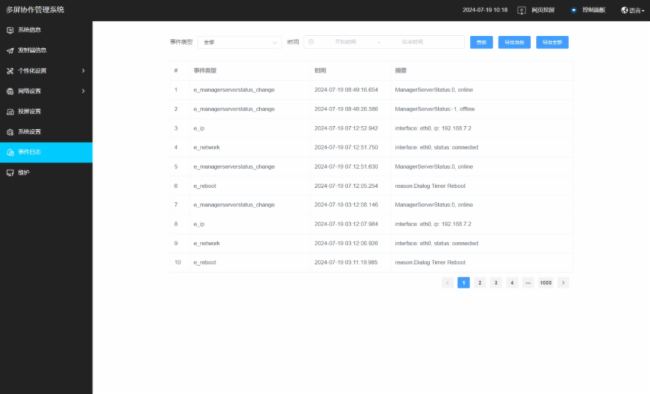Open the personalization settings tools icon
This screenshot has height=394, width=650.
point(10,71)
